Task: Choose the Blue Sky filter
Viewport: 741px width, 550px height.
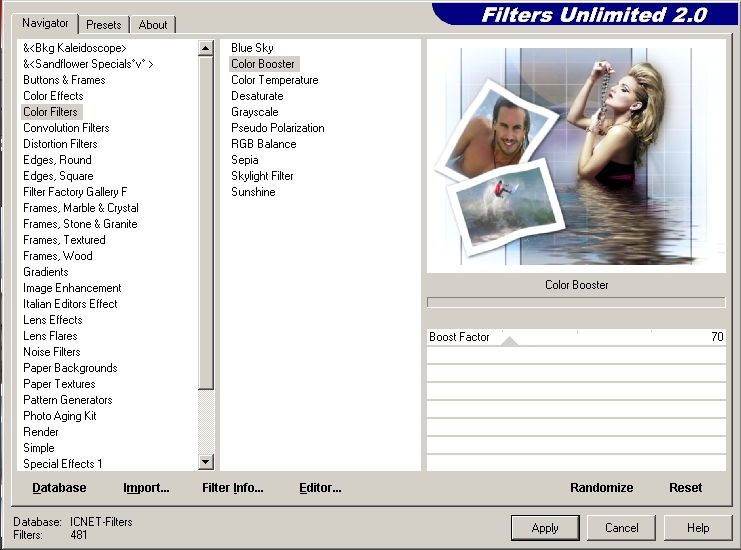Action: pyautogui.click(x=252, y=48)
